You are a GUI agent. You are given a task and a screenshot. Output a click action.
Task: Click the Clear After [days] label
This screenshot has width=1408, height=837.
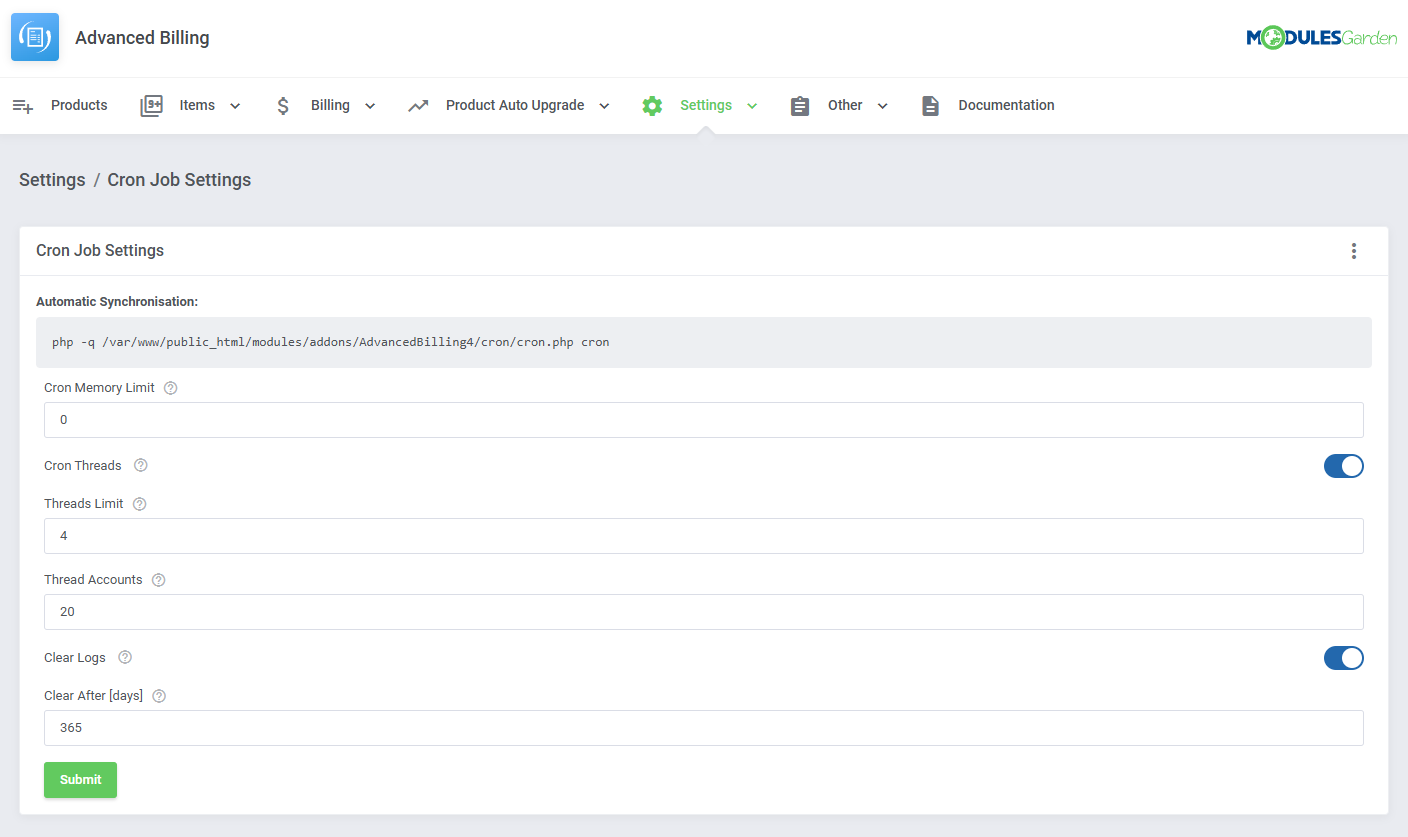(x=94, y=696)
